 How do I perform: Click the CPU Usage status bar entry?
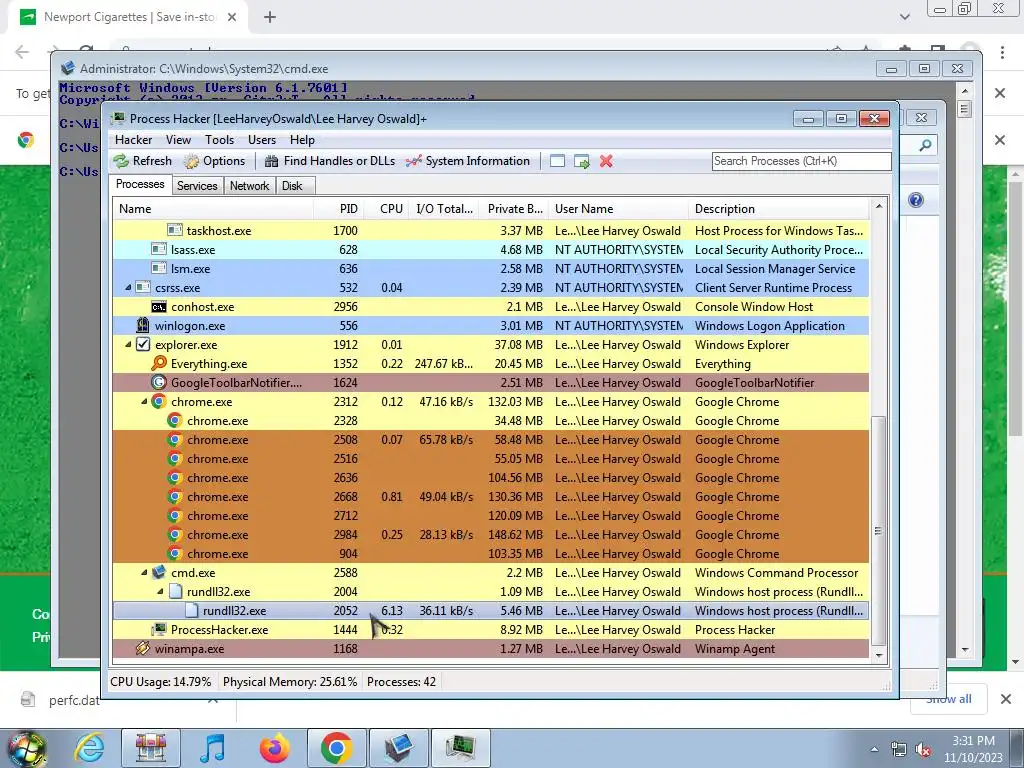[x=161, y=682]
